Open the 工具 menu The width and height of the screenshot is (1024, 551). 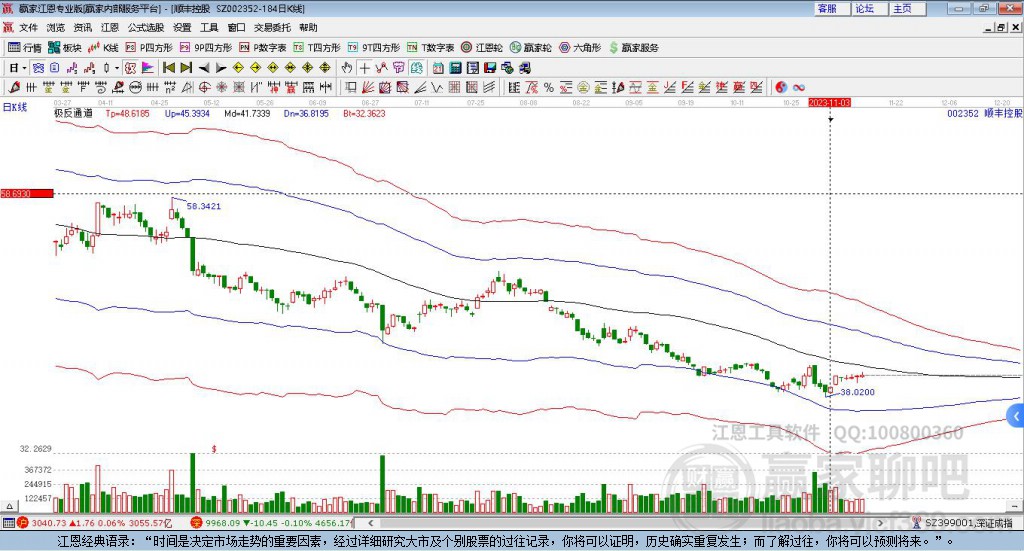point(209,27)
